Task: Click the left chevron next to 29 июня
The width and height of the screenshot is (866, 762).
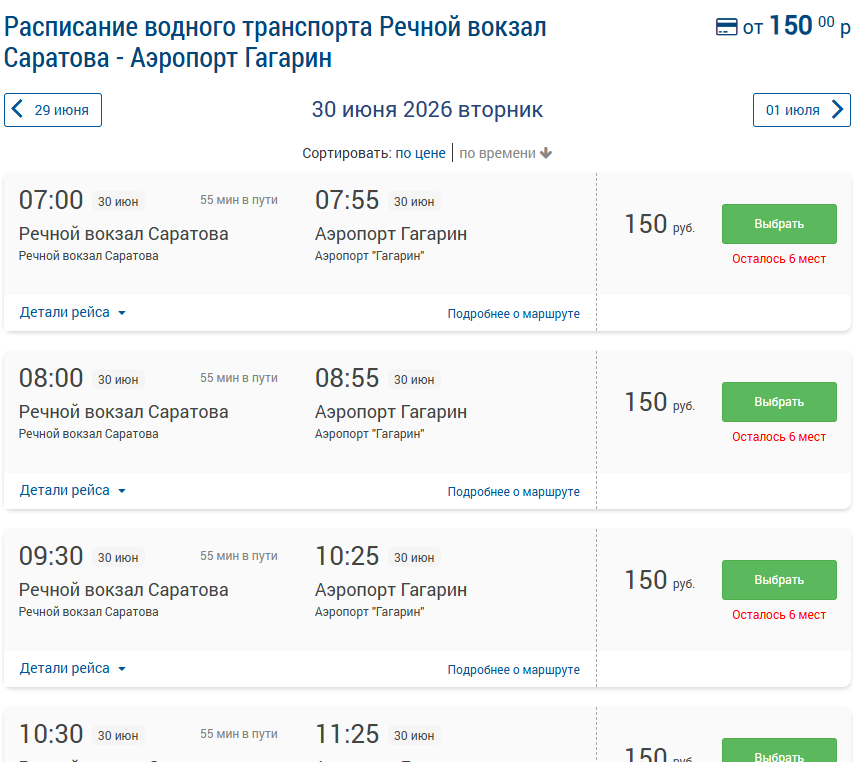Action: (x=18, y=109)
